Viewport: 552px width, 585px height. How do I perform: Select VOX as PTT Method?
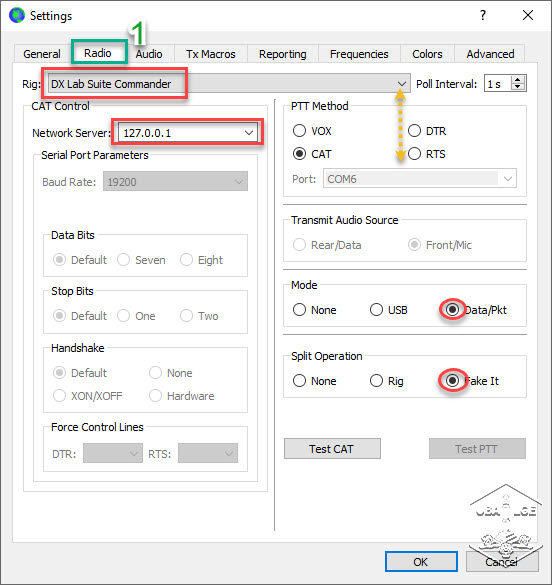299,131
